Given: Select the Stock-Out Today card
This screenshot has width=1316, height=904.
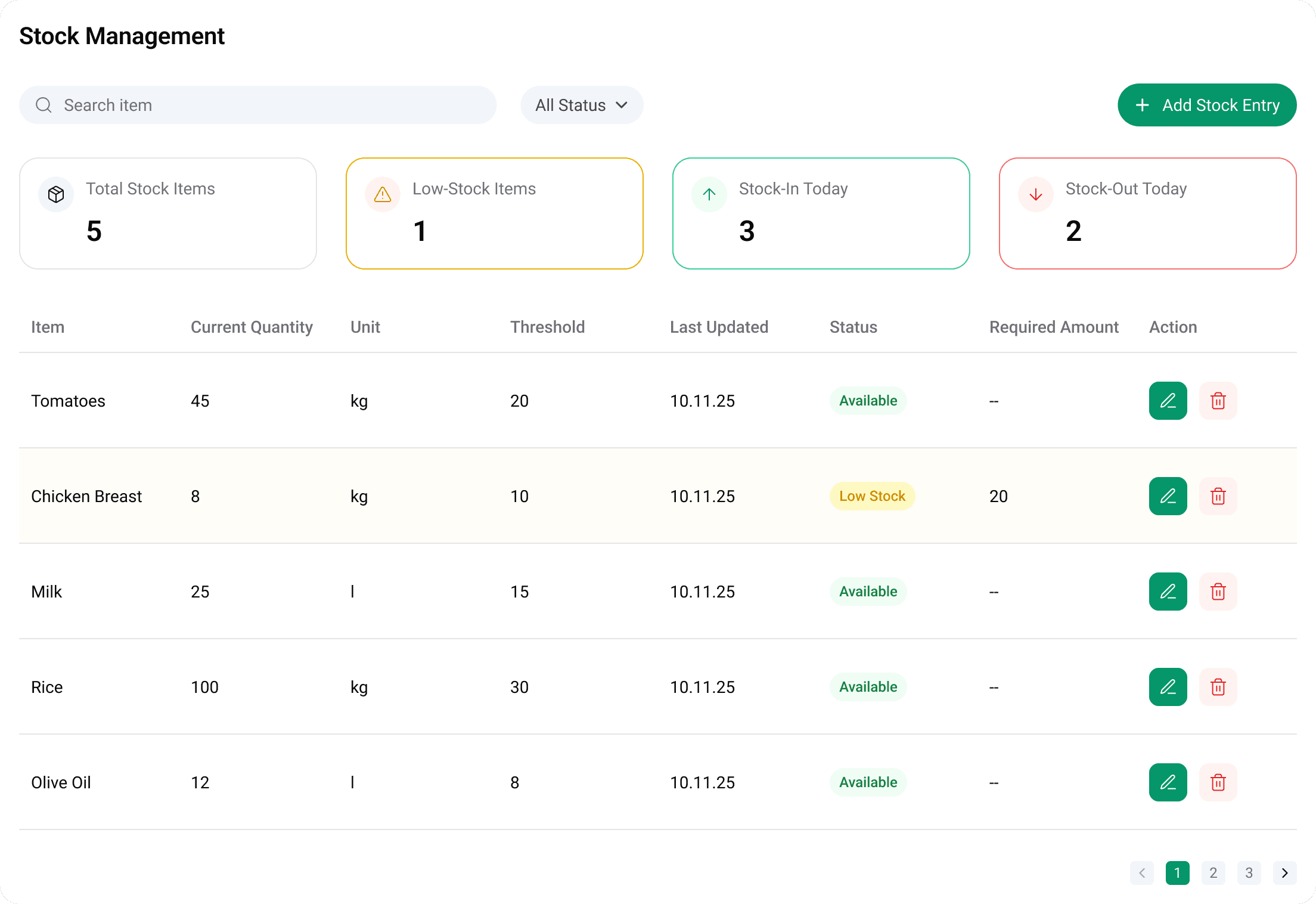Looking at the screenshot, I should [x=1147, y=213].
